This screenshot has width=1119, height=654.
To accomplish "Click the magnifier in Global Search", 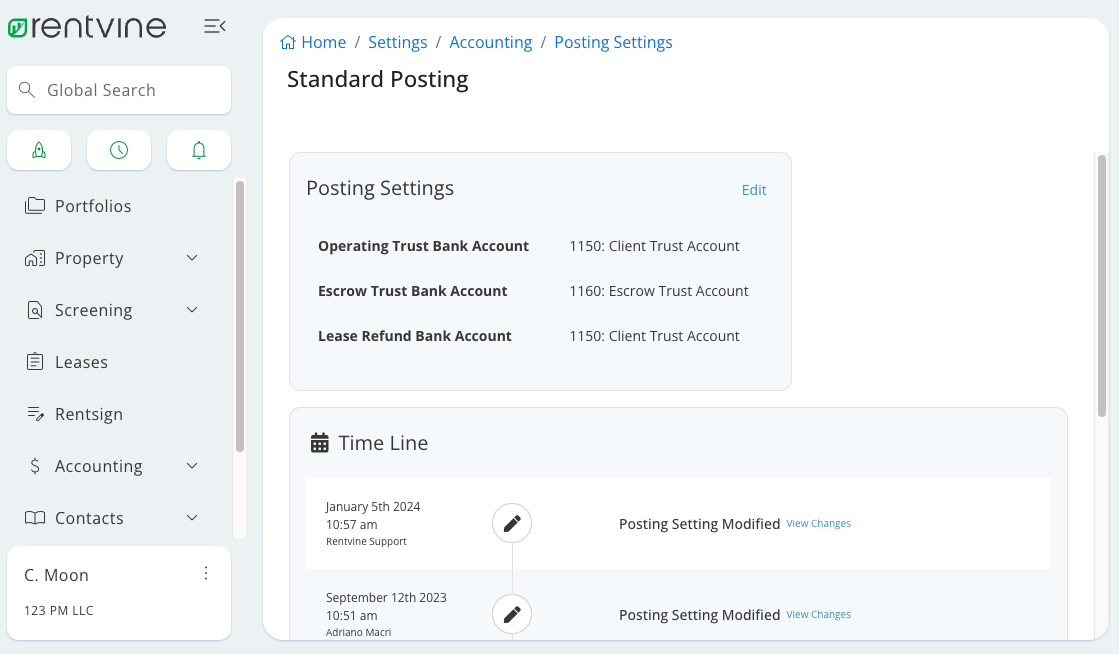I will (x=27, y=89).
